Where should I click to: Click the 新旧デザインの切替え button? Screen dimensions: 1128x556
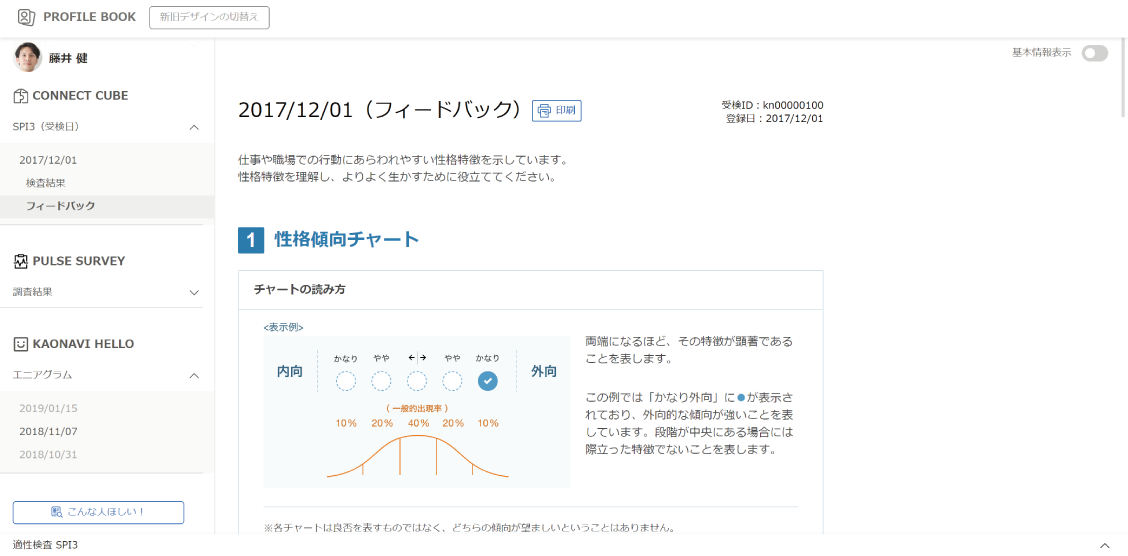[209, 17]
